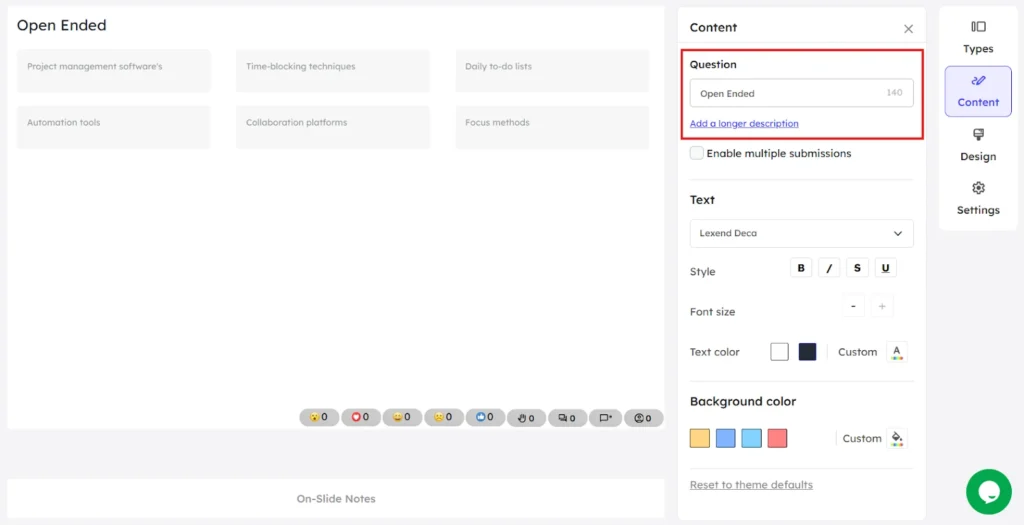Close the Content panel

(908, 29)
